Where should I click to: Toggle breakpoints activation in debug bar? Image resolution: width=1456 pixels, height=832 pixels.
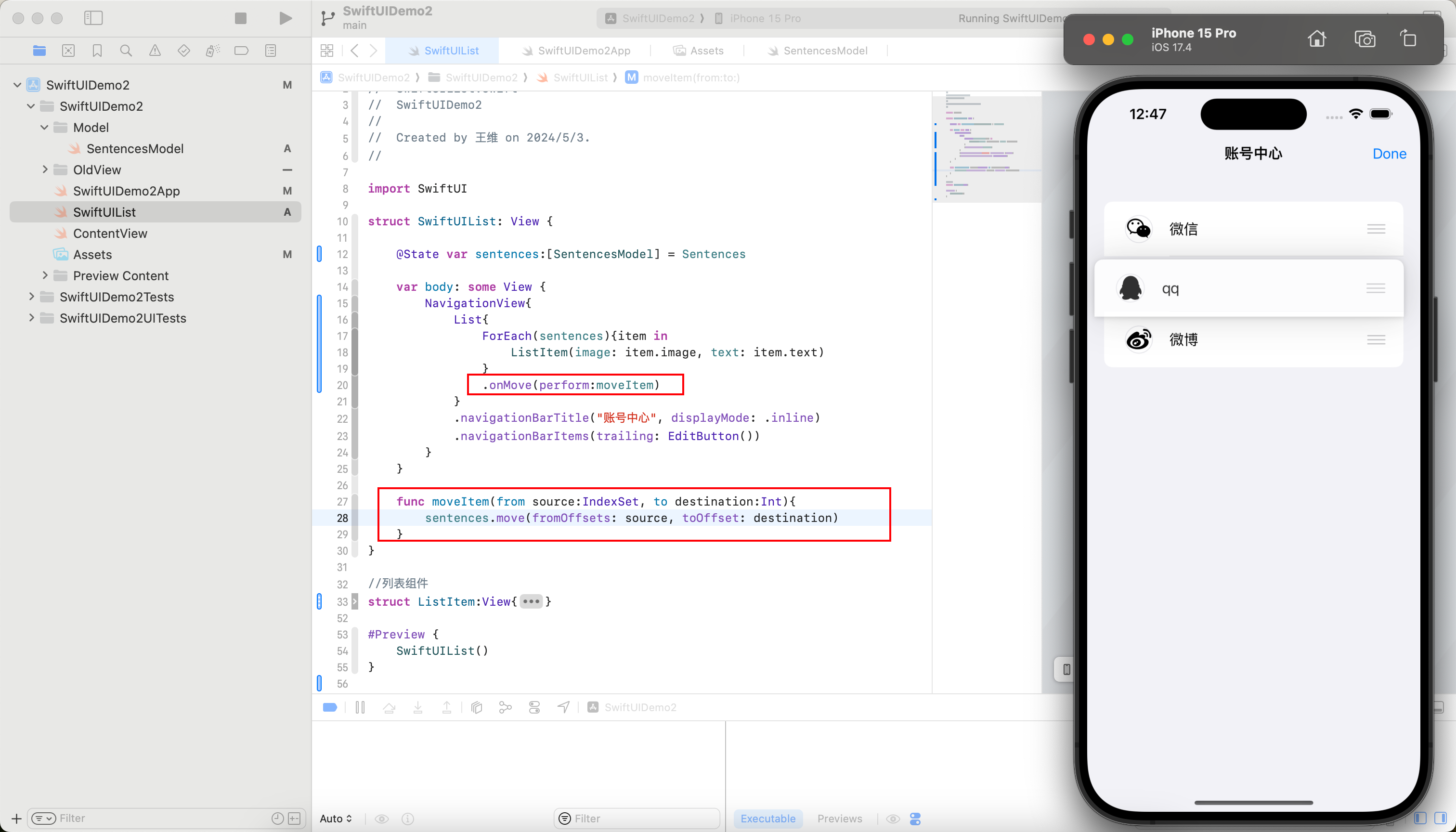click(330, 708)
